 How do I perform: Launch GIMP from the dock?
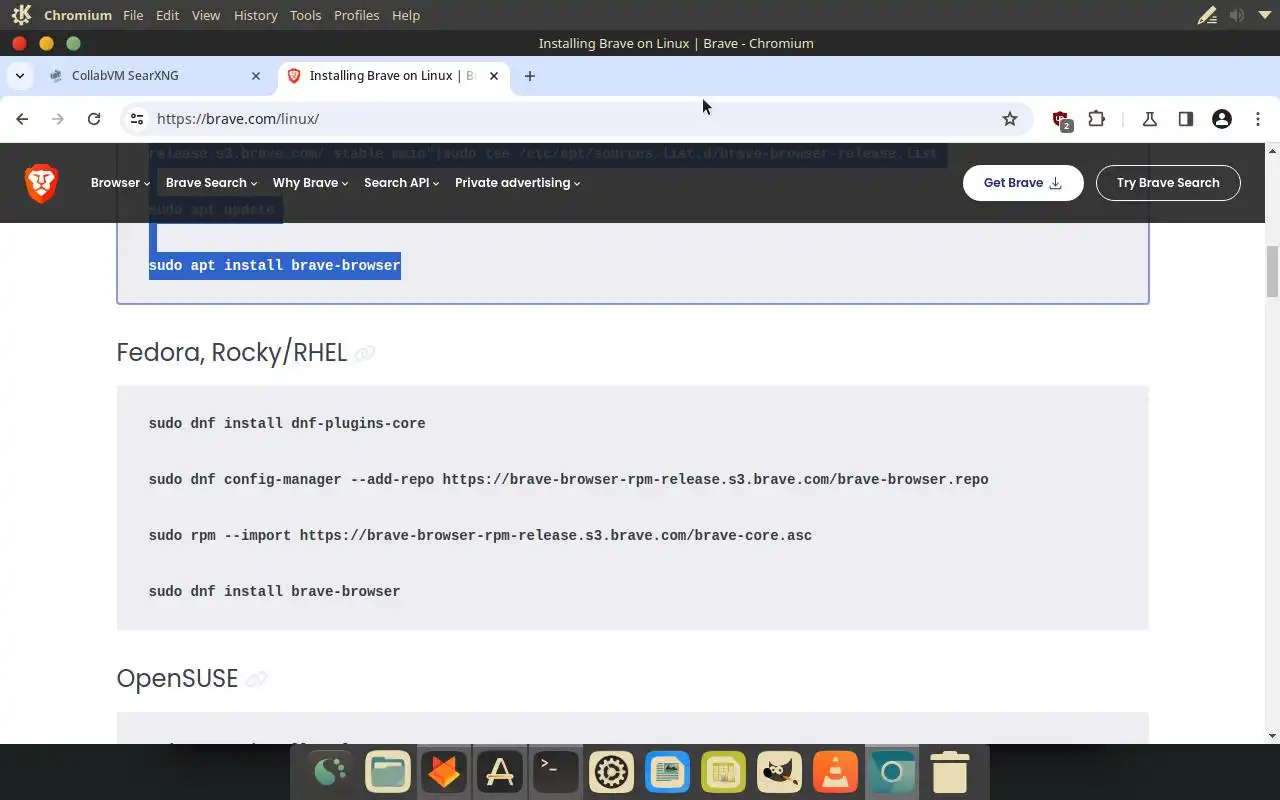pos(779,772)
